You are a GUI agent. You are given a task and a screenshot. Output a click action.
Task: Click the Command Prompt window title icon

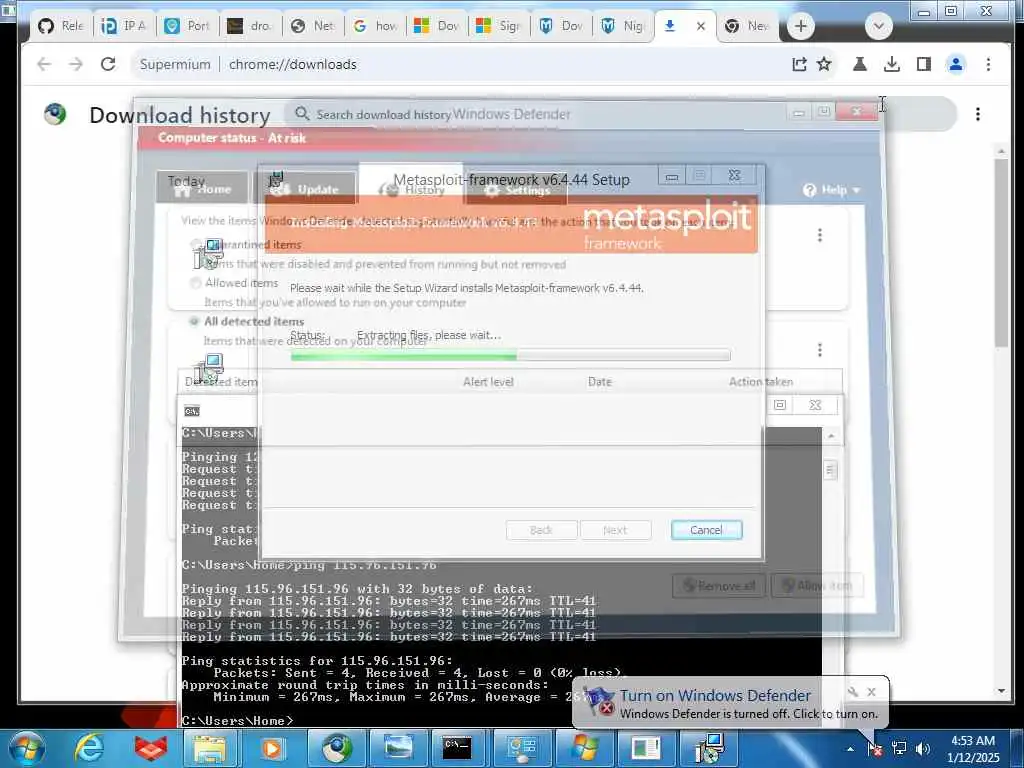click(191, 411)
